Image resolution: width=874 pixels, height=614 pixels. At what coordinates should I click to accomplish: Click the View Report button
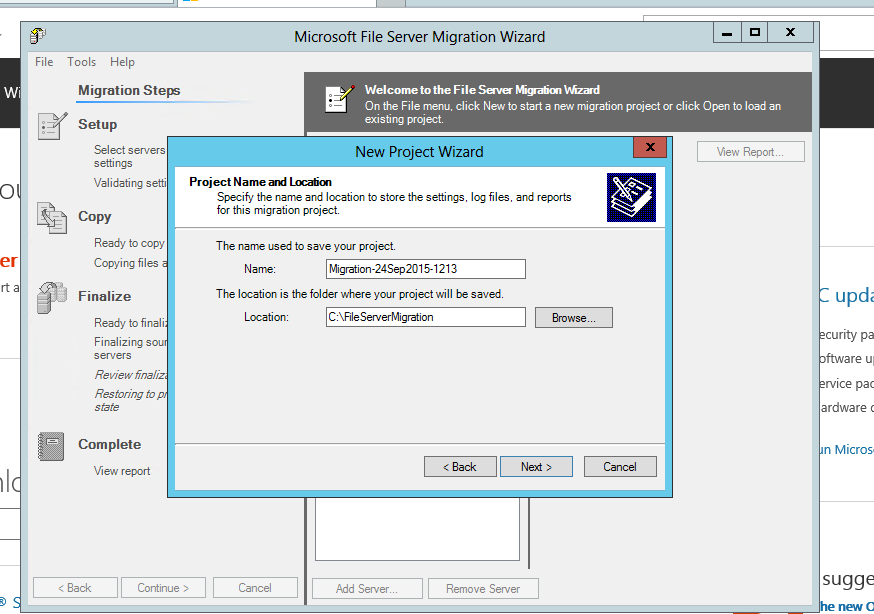[x=750, y=152]
